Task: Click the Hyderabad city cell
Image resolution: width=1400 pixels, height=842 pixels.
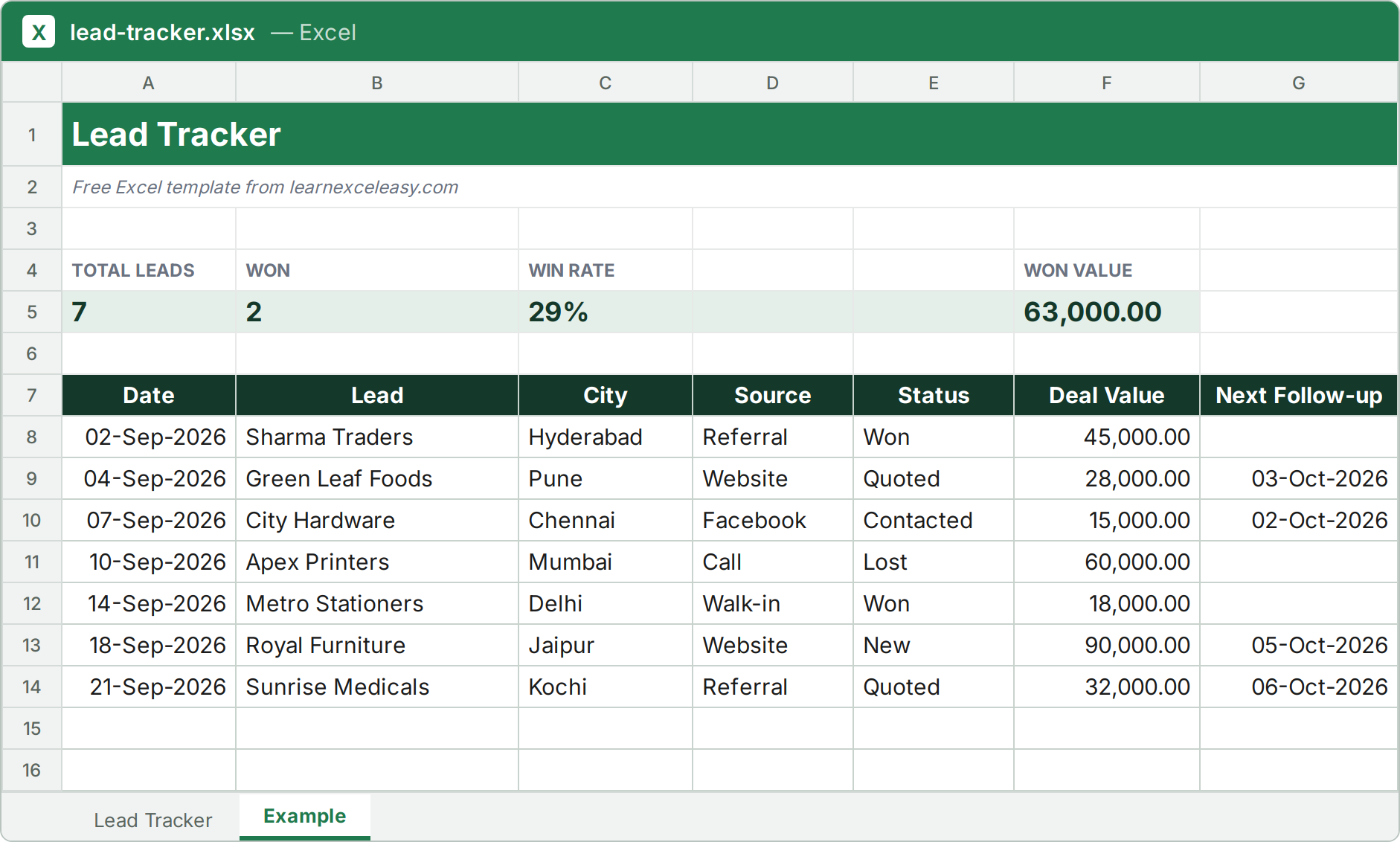Action: pos(606,437)
